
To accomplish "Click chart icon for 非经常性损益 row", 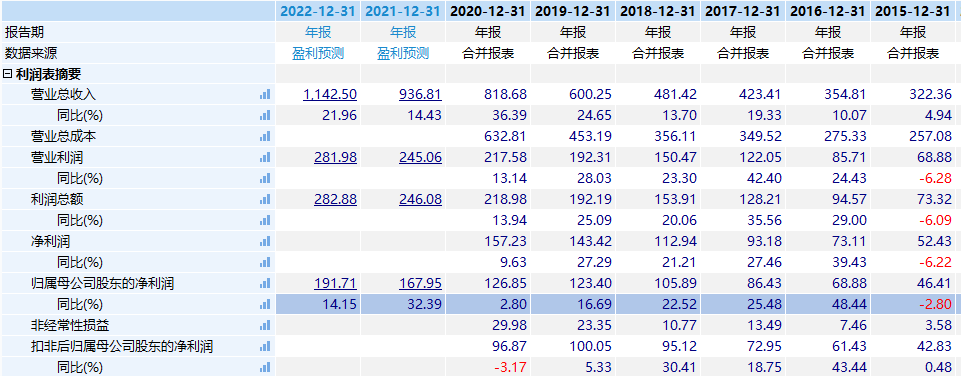I will coord(265,325).
